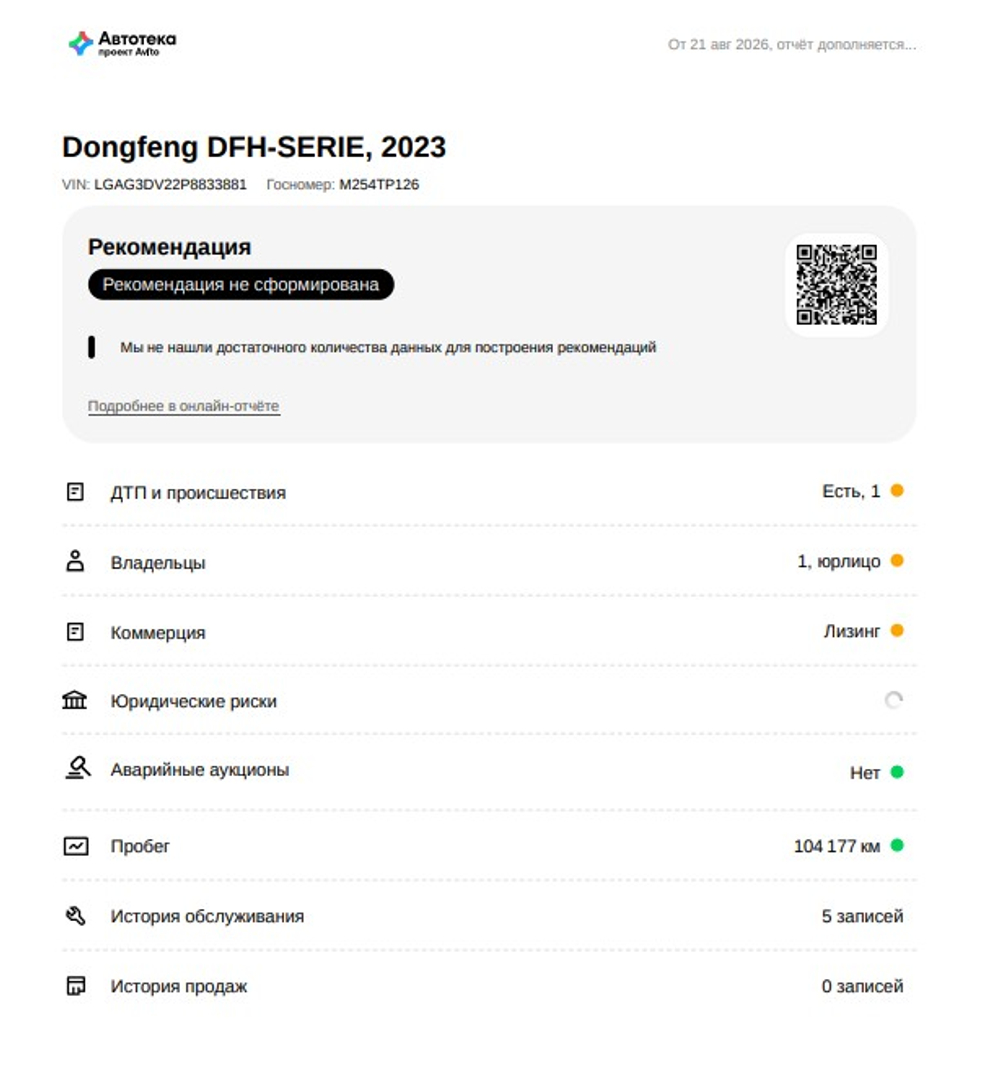1000x1067 pixels.
Task: Open the 'Пробег' section
Action: click(489, 846)
